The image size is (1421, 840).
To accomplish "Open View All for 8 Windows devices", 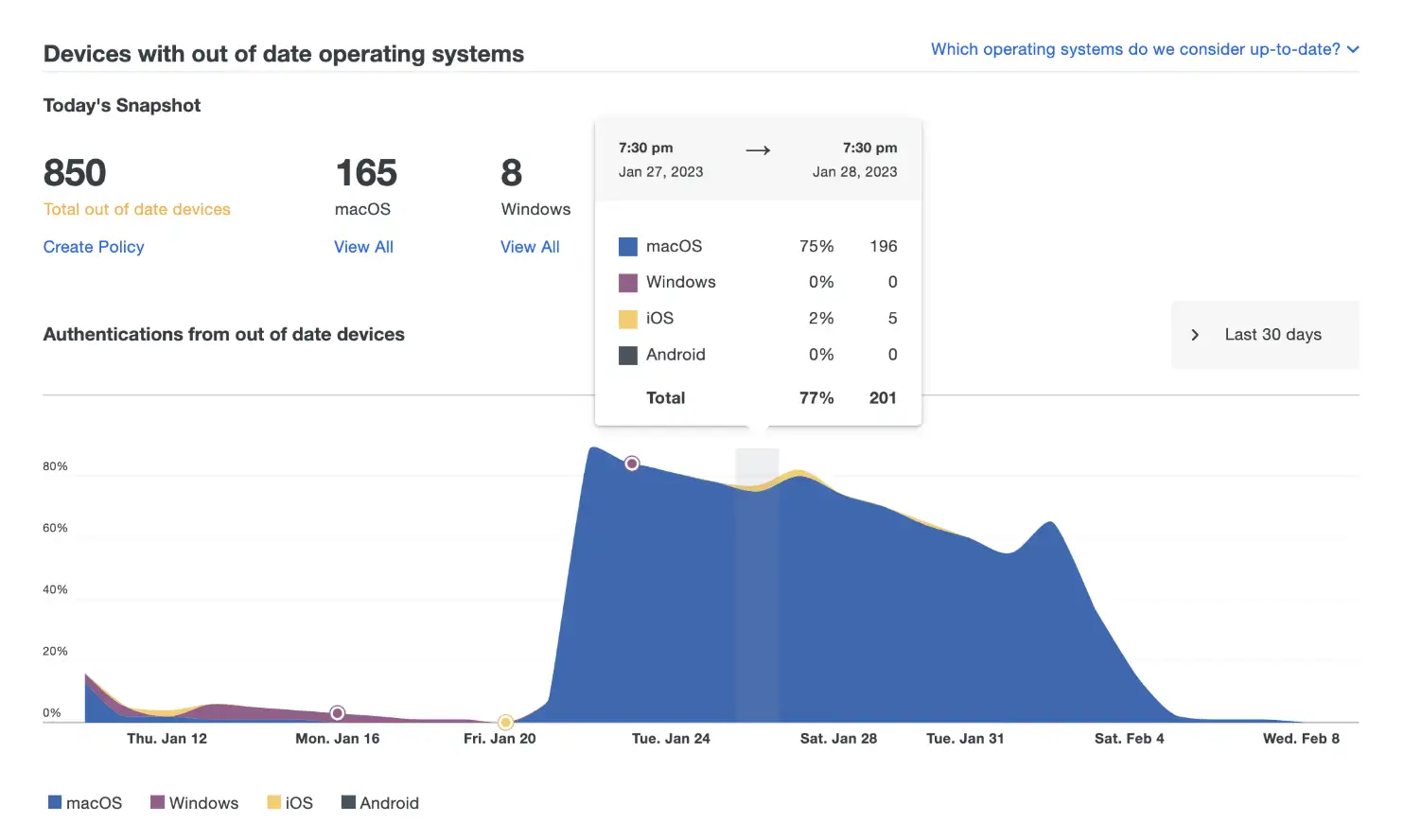I will (x=530, y=247).
